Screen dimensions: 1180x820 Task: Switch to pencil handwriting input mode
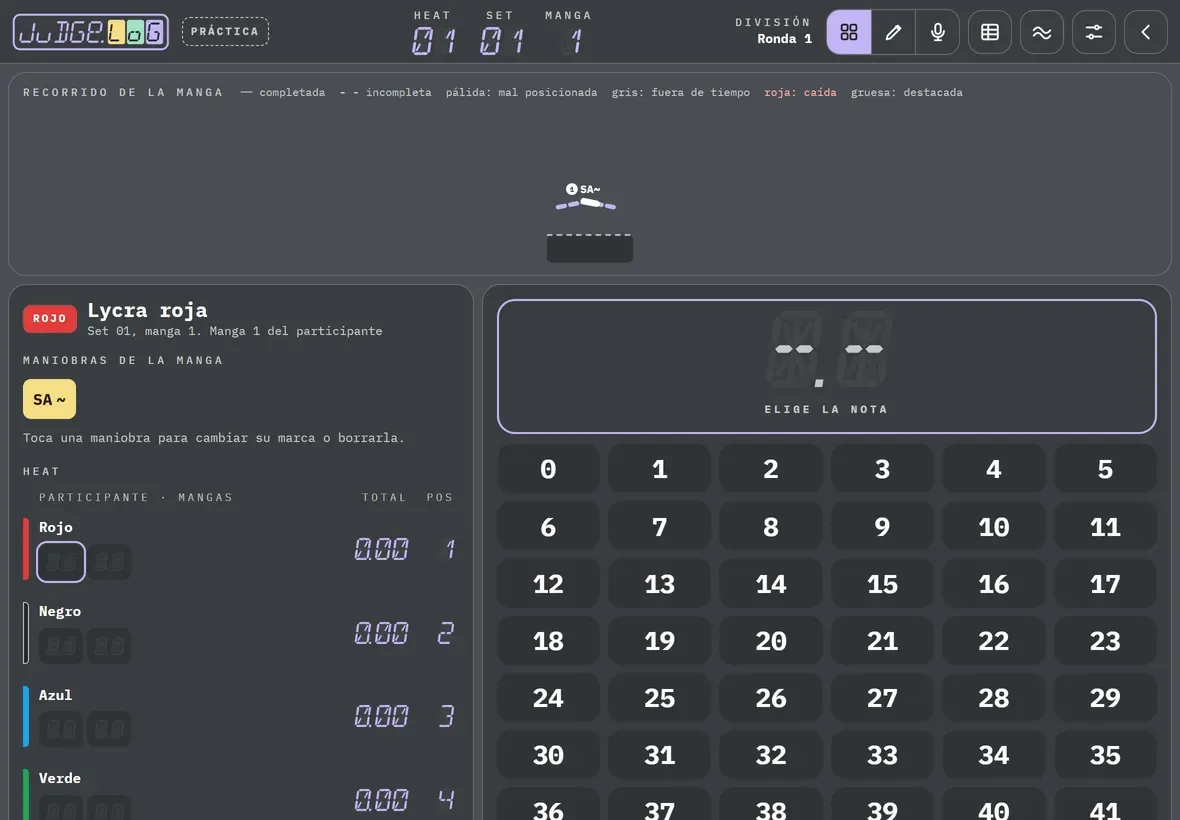click(x=893, y=32)
